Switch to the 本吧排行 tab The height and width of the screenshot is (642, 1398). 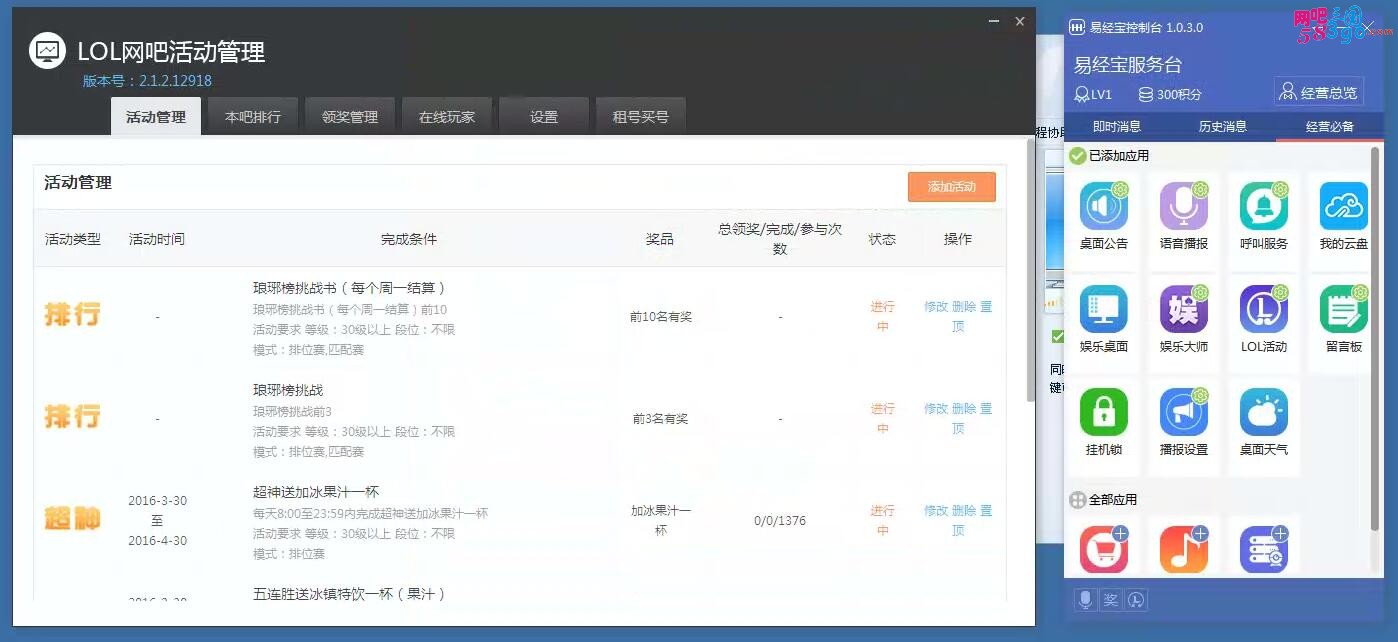253,117
